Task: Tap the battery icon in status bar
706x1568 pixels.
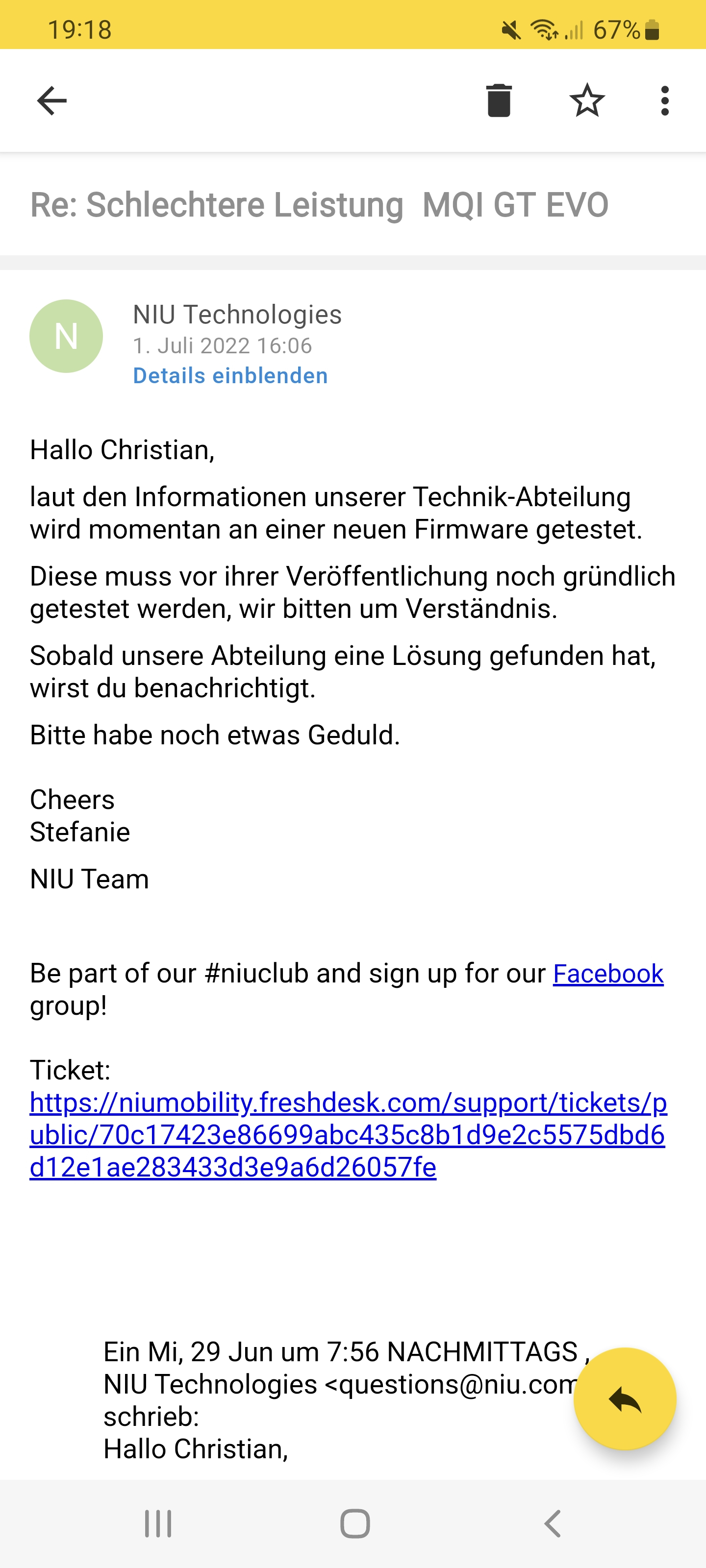Action: click(652, 29)
